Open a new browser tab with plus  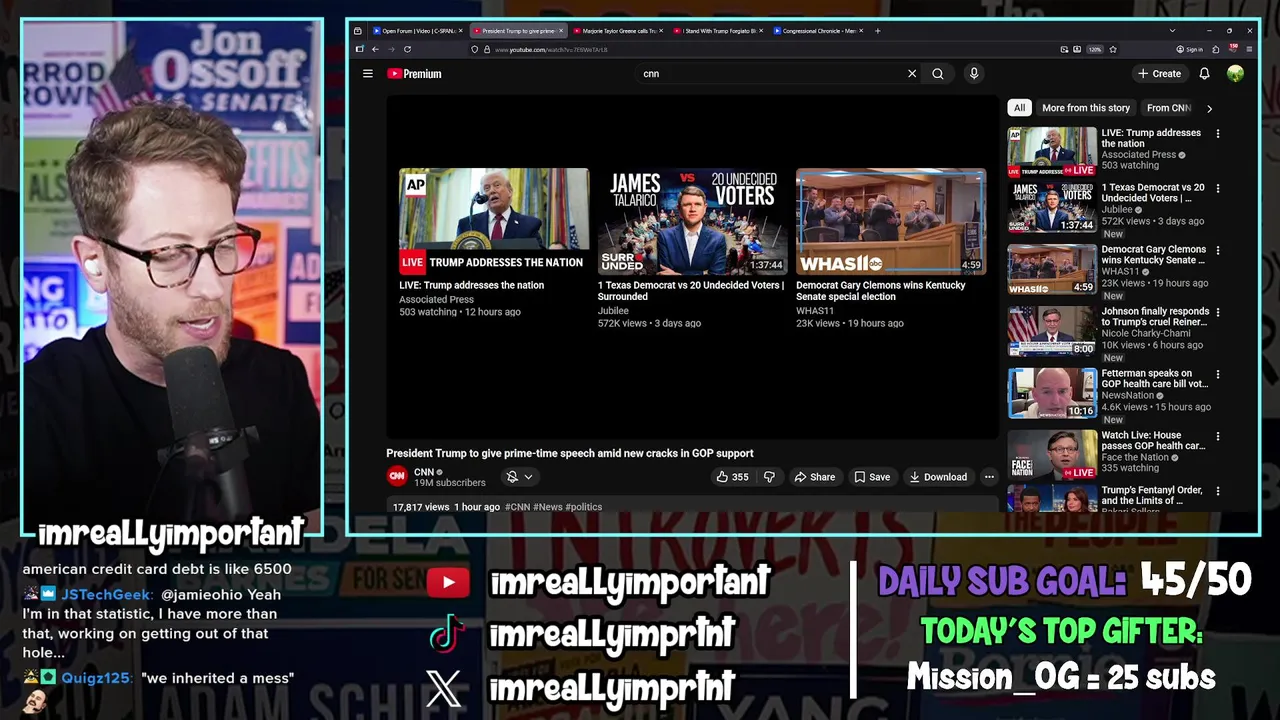[878, 31]
